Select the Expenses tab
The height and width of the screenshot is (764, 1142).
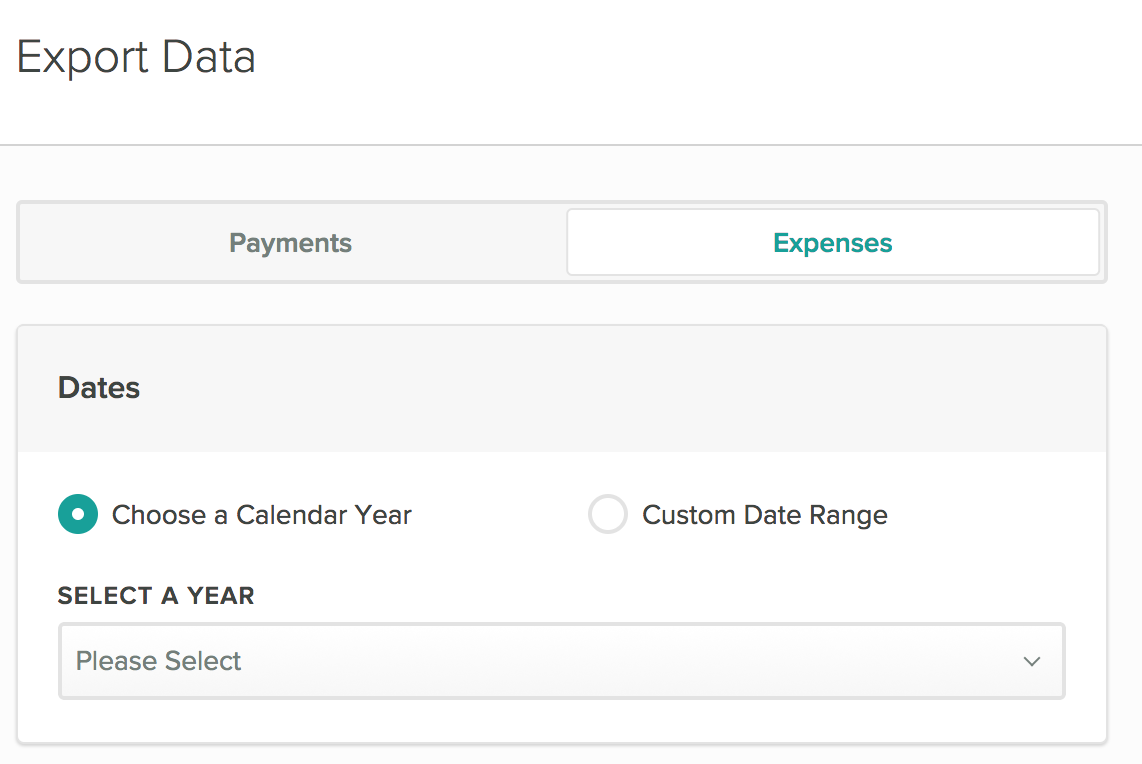point(832,243)
